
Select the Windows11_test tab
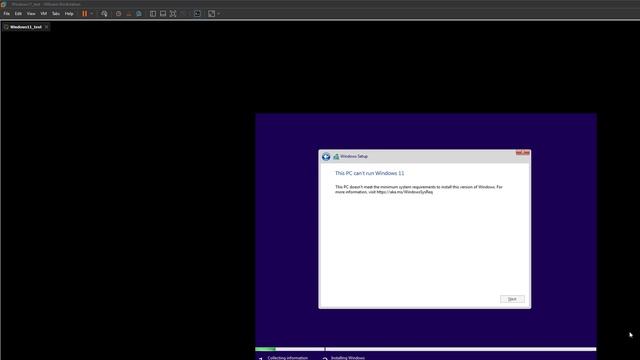26,27
